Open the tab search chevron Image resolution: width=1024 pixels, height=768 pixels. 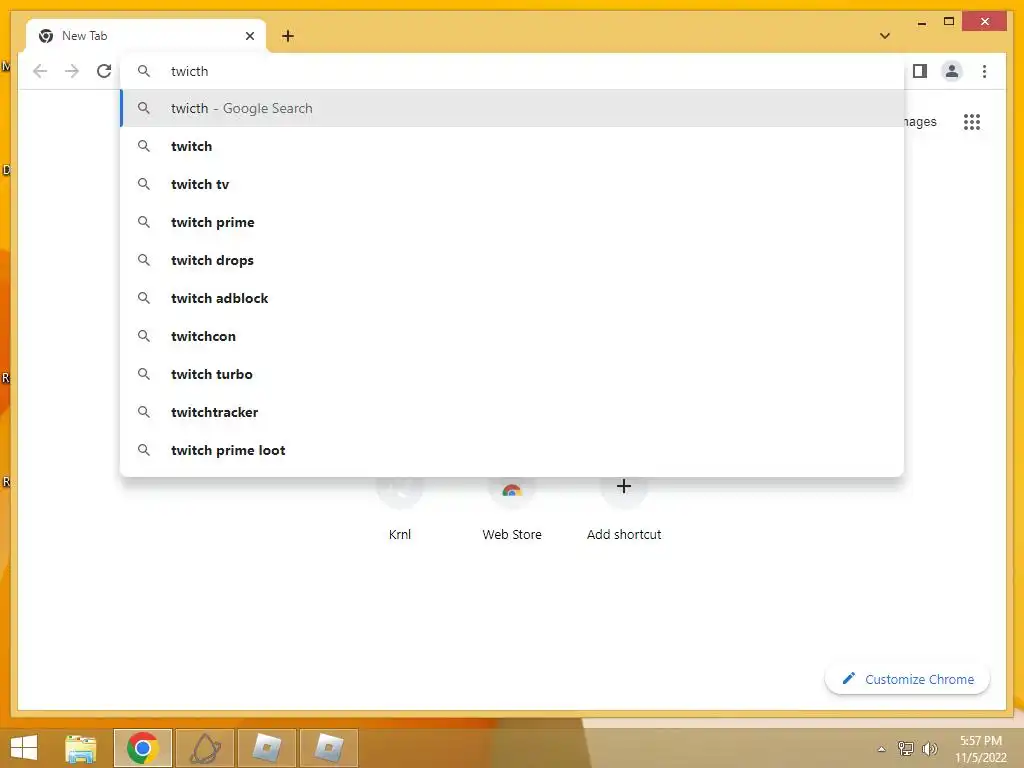[x=885, y=36]
